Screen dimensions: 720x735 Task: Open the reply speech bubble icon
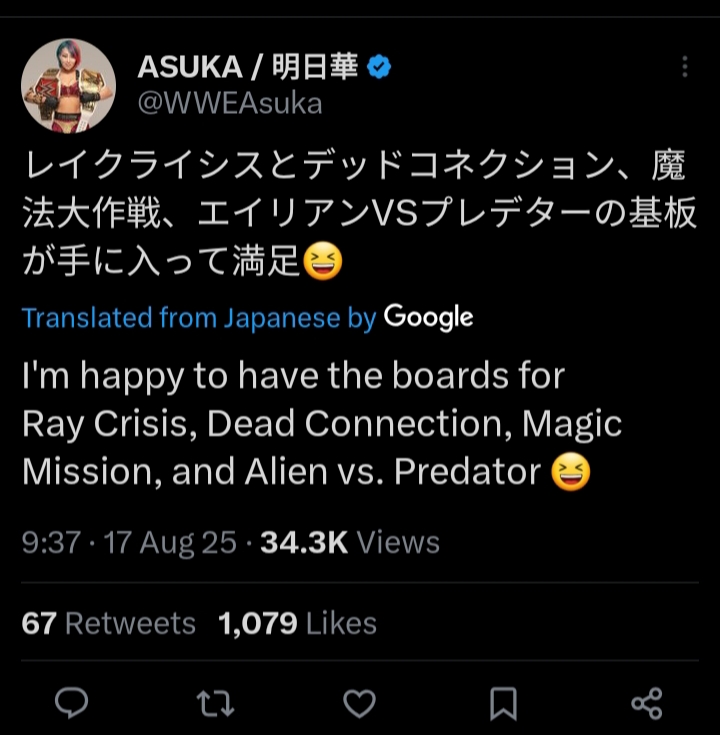(71, 703)
